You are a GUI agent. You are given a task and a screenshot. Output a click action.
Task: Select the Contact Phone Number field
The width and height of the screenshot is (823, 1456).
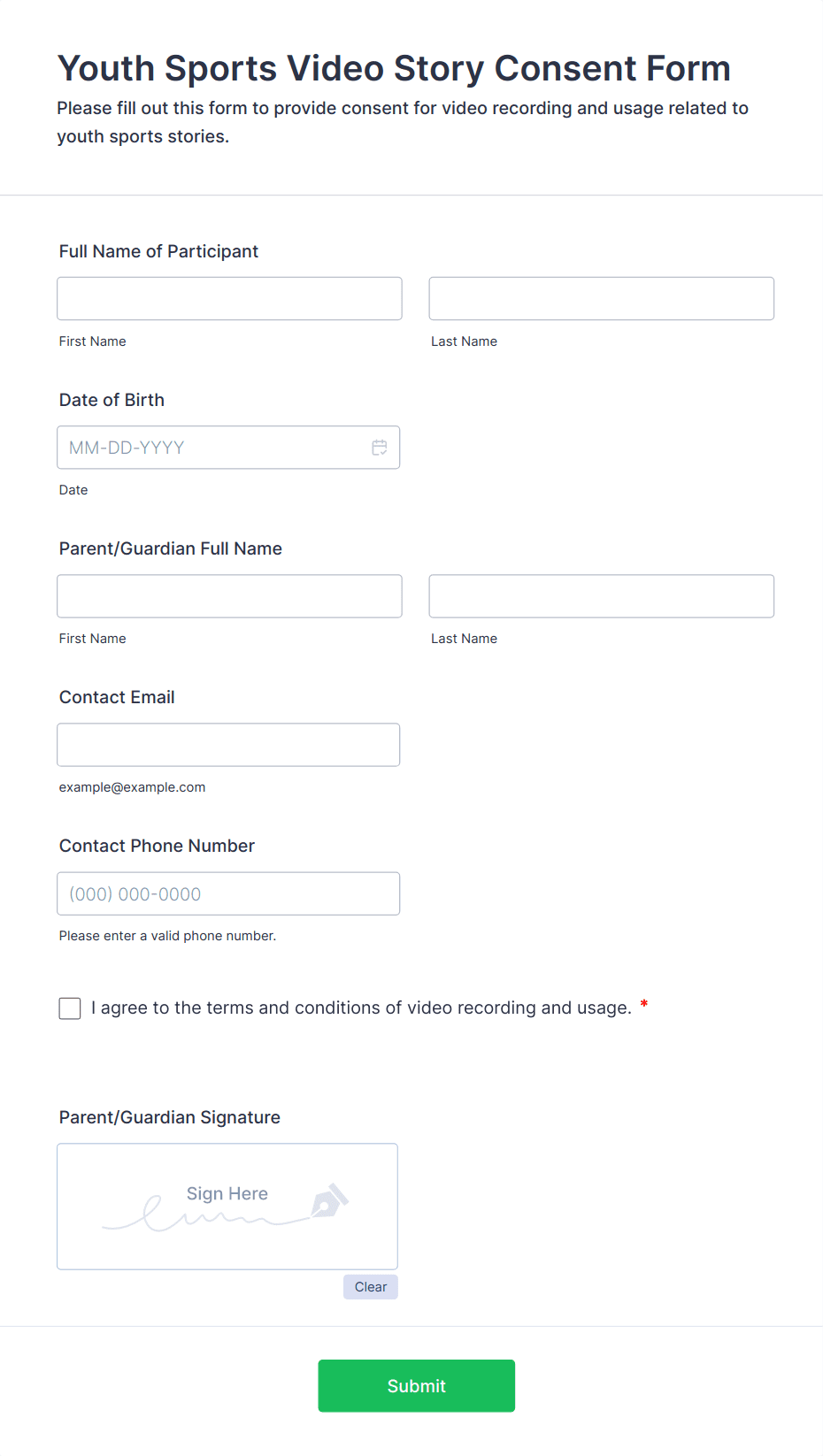(228, 893)
